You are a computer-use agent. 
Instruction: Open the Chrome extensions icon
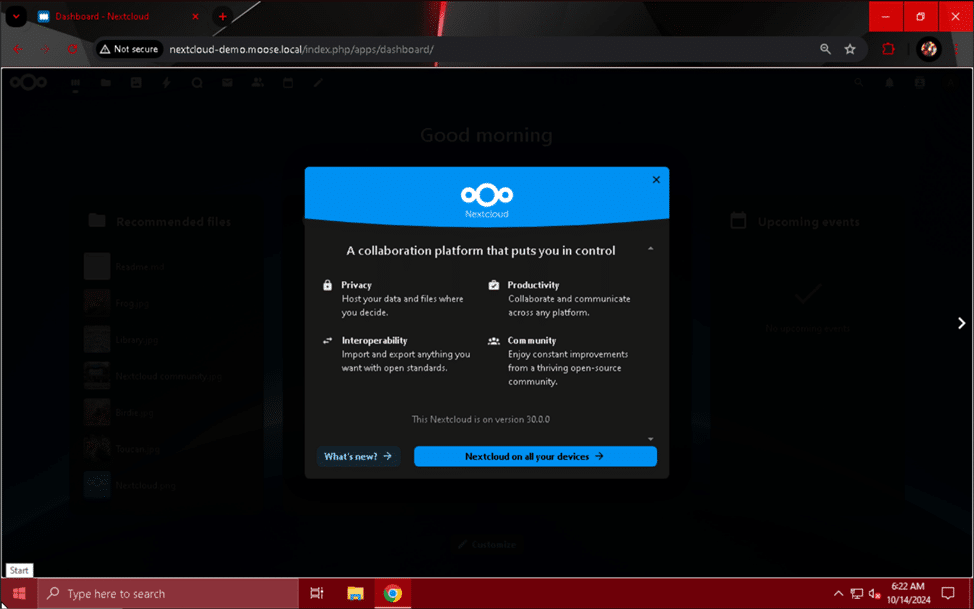click(x=888, y=49)
